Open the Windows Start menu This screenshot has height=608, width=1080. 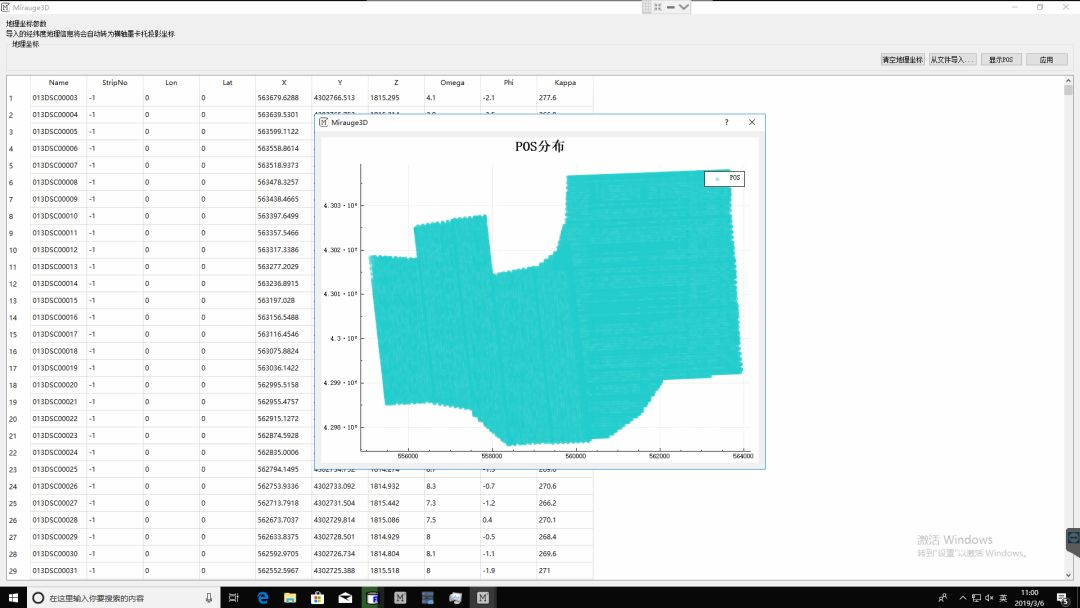point(13,597)
